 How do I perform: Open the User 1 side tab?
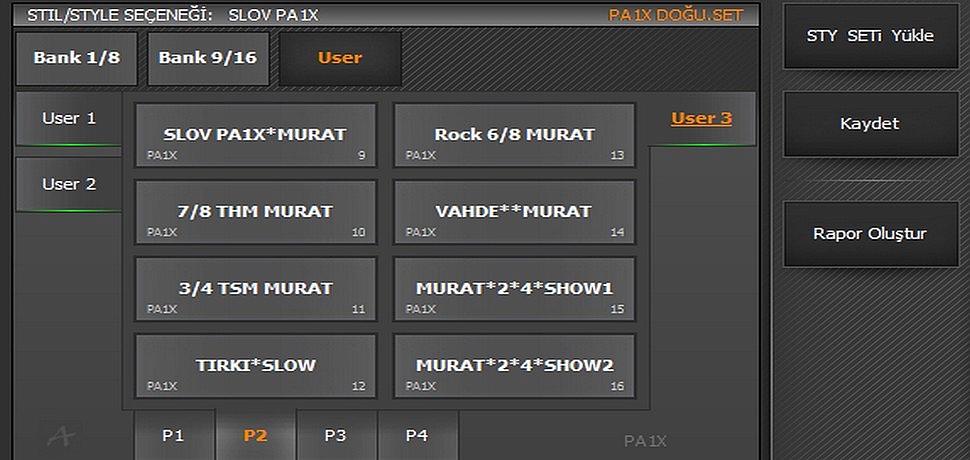pos(69,119)
